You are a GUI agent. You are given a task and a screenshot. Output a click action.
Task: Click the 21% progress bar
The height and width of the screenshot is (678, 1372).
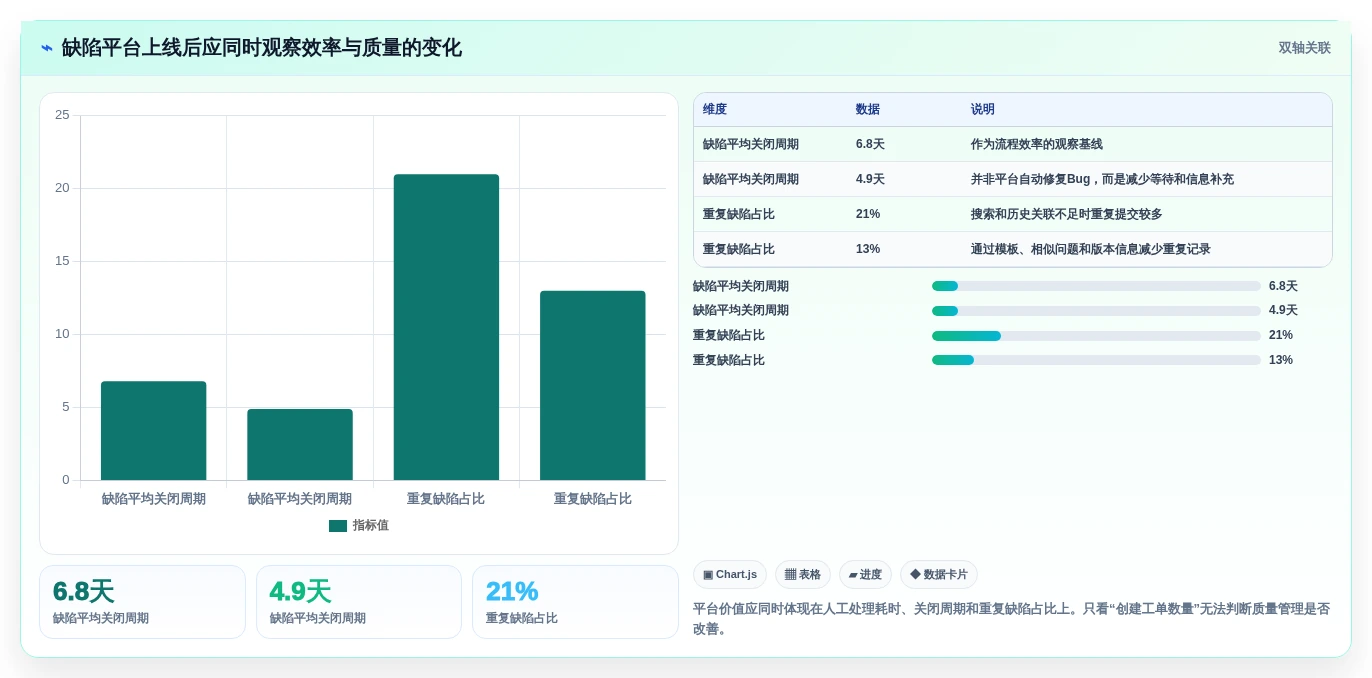coord(1096,336)
